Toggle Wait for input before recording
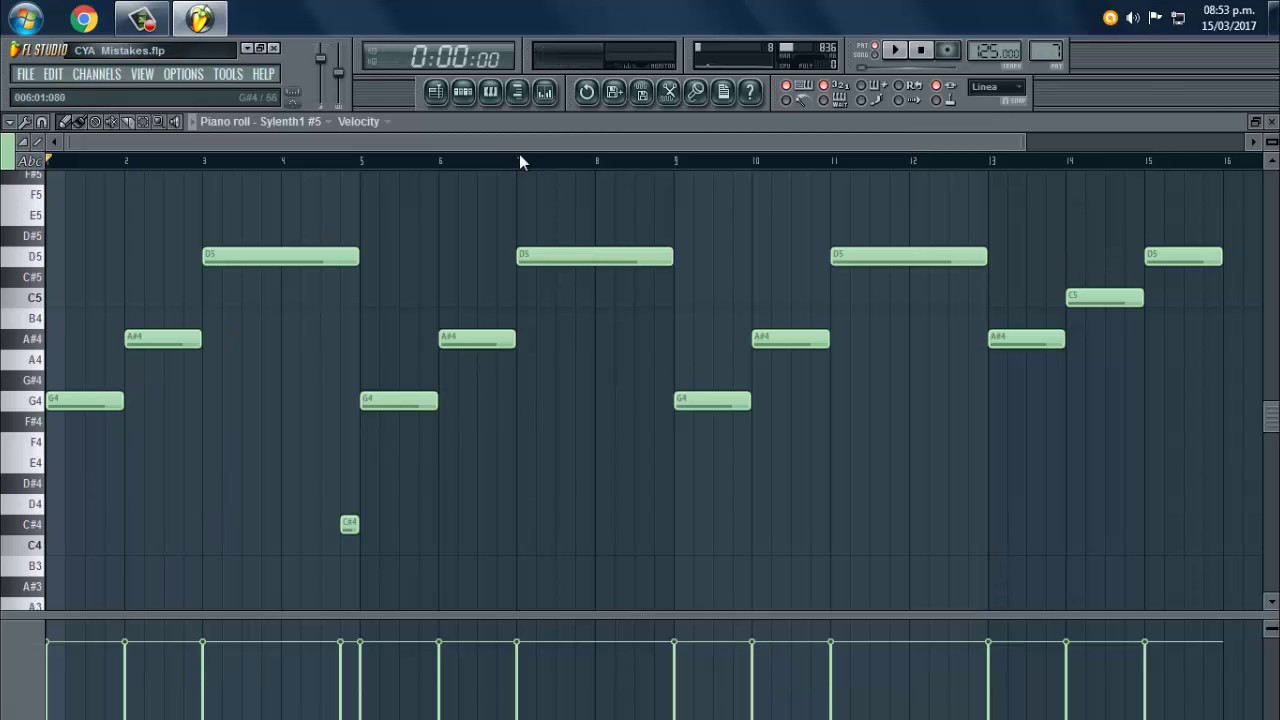 [835, 100]
